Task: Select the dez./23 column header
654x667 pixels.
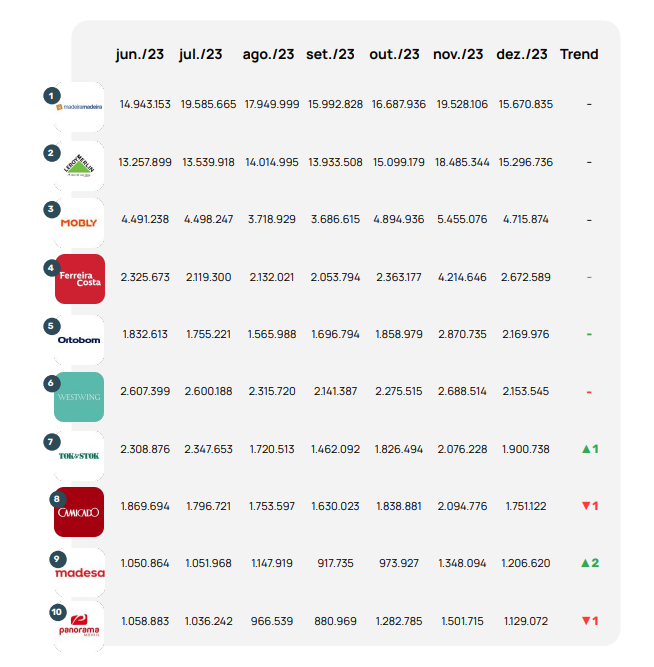Action: point(522,54)
